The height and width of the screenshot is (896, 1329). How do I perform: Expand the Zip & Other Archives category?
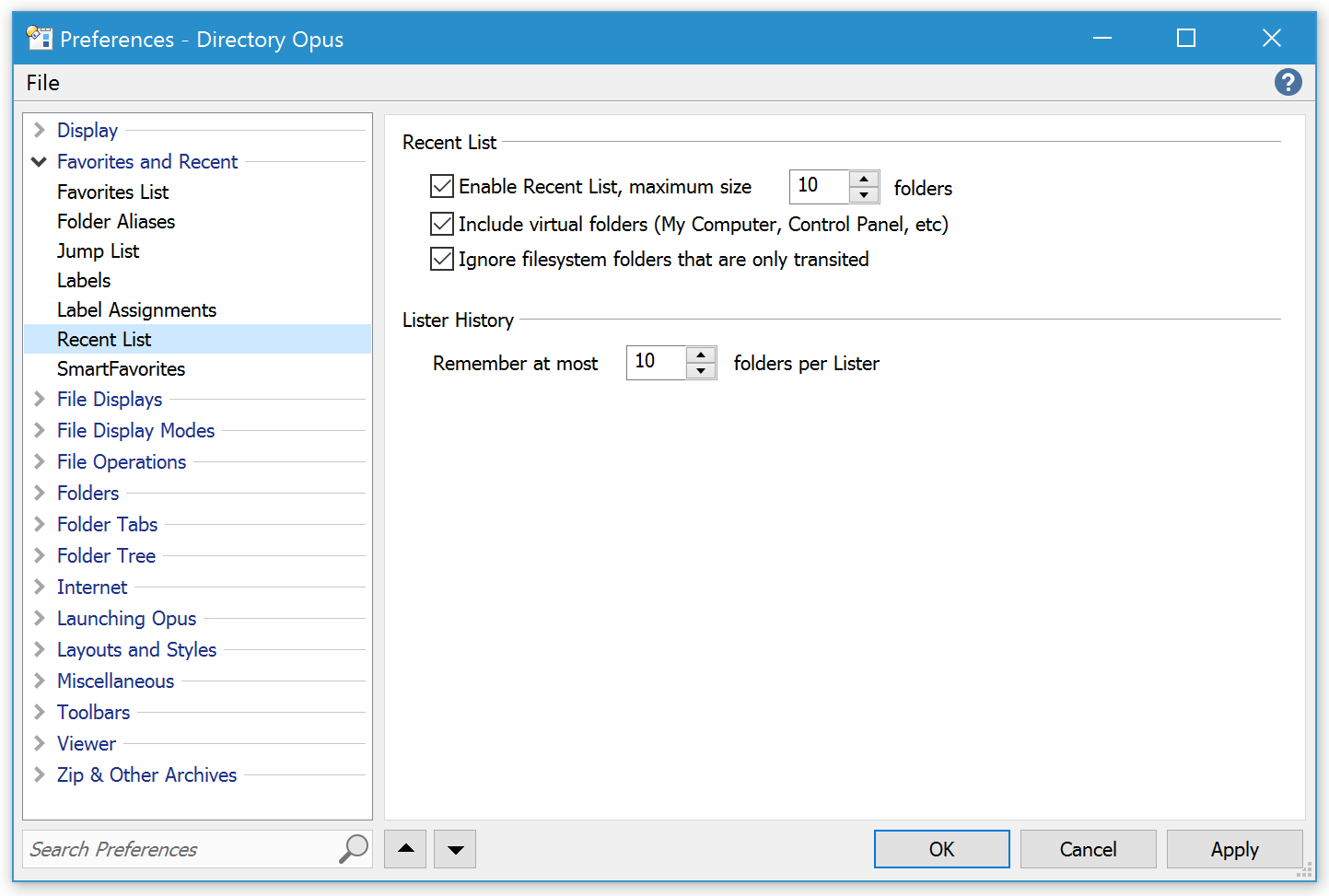[40, 774]
